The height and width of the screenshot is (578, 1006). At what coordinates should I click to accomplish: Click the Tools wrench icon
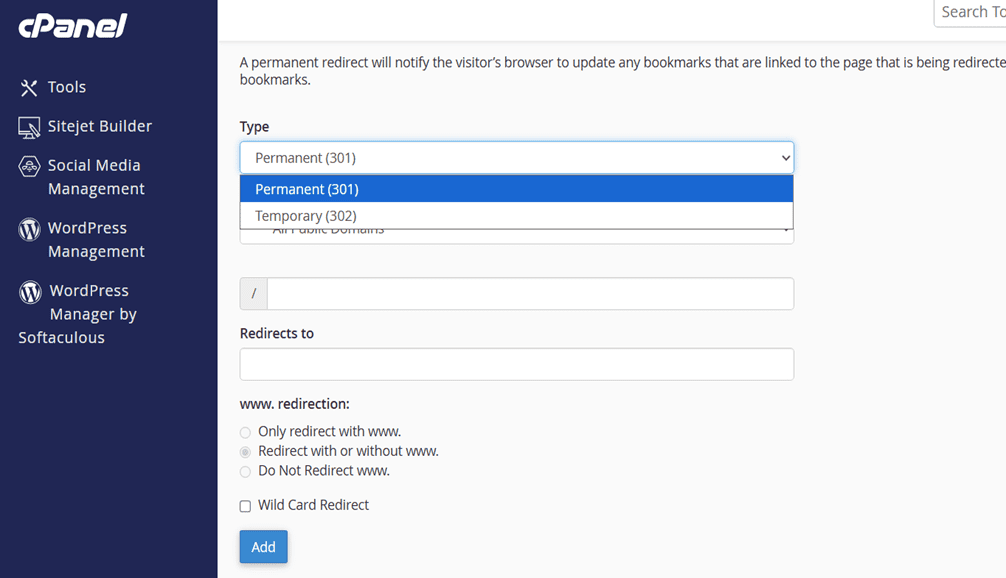pos(29,88)
